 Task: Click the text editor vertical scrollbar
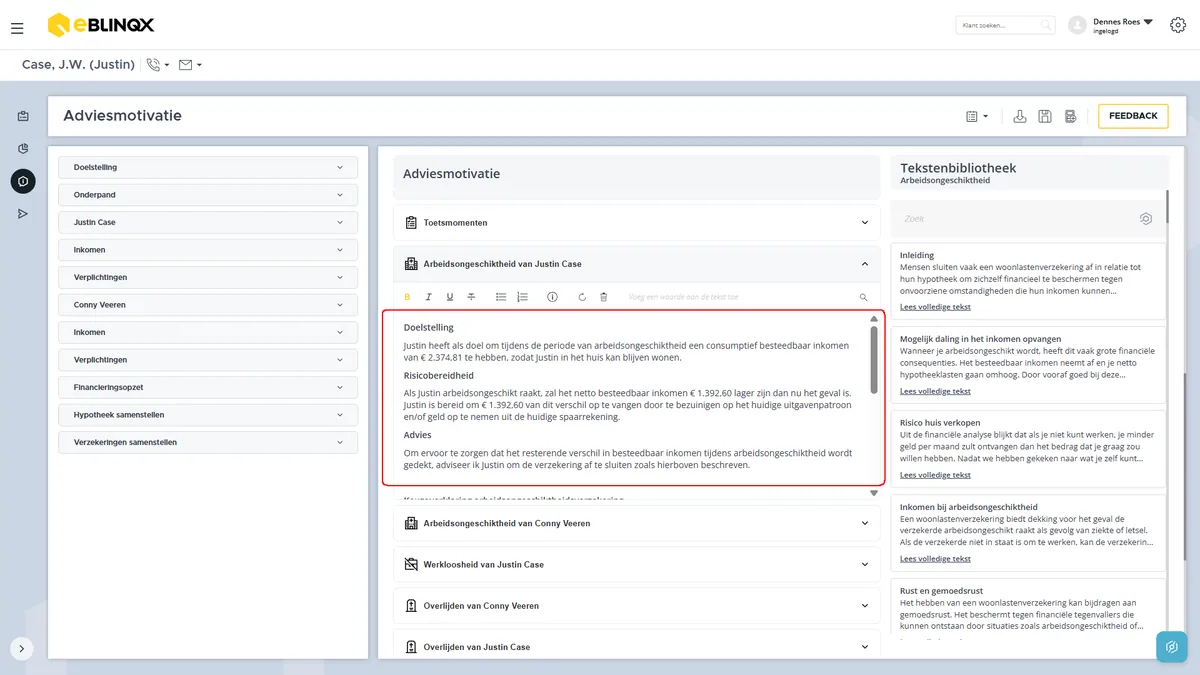(x=874, y=359)
